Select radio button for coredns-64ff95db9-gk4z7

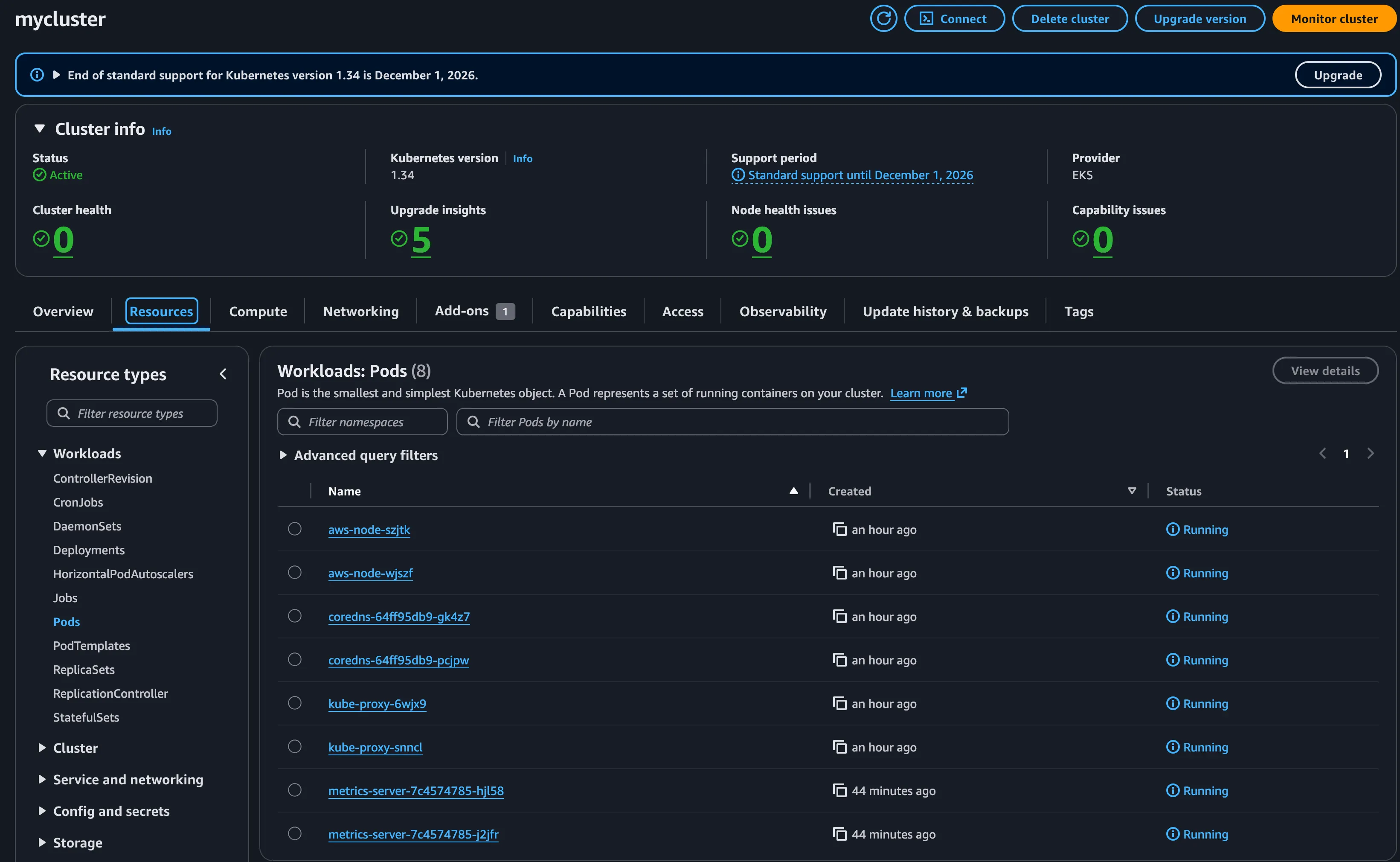pyautogui.click(x=295, y=616)
